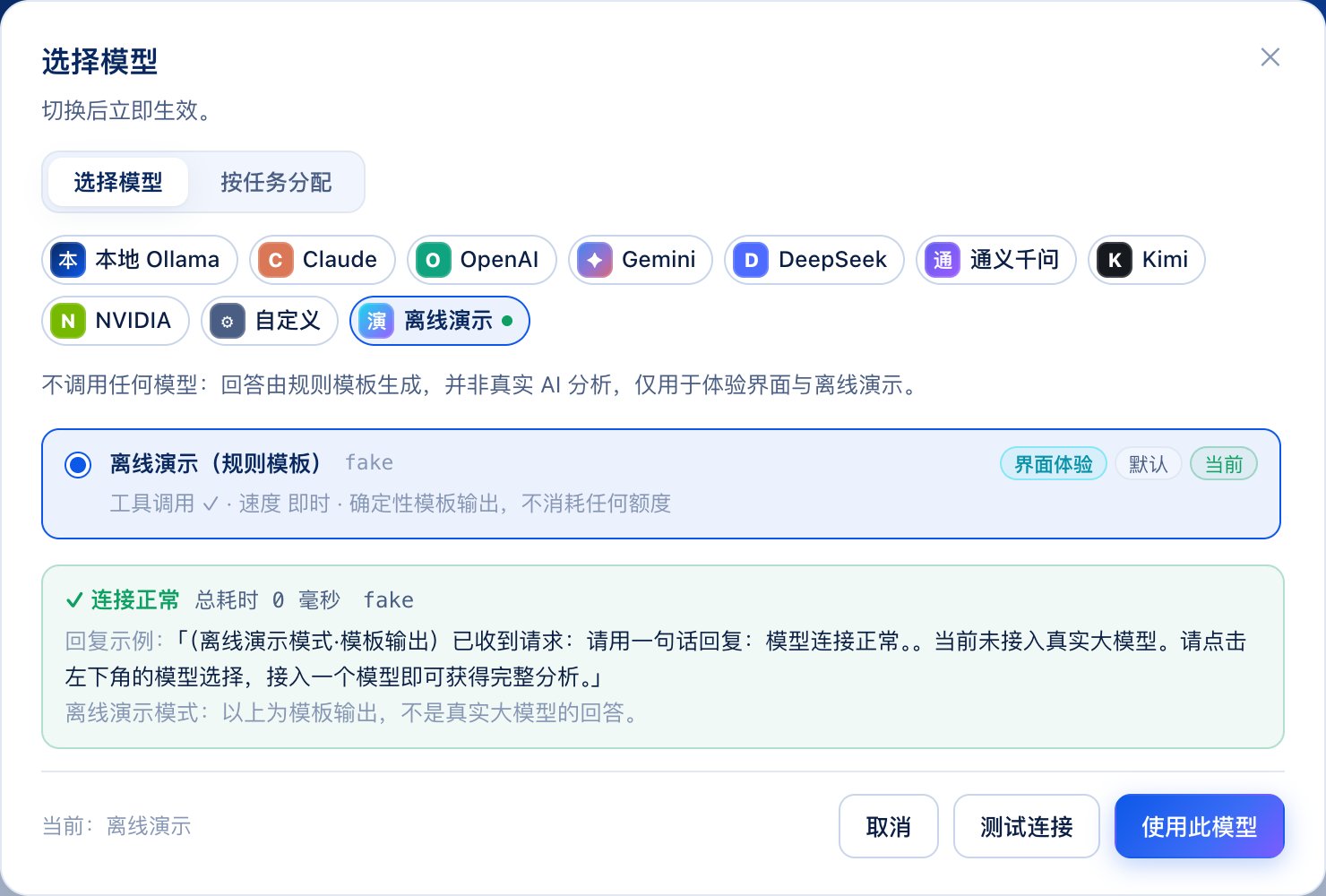Click the green NVIDIA N icon

tap(68, 321)
